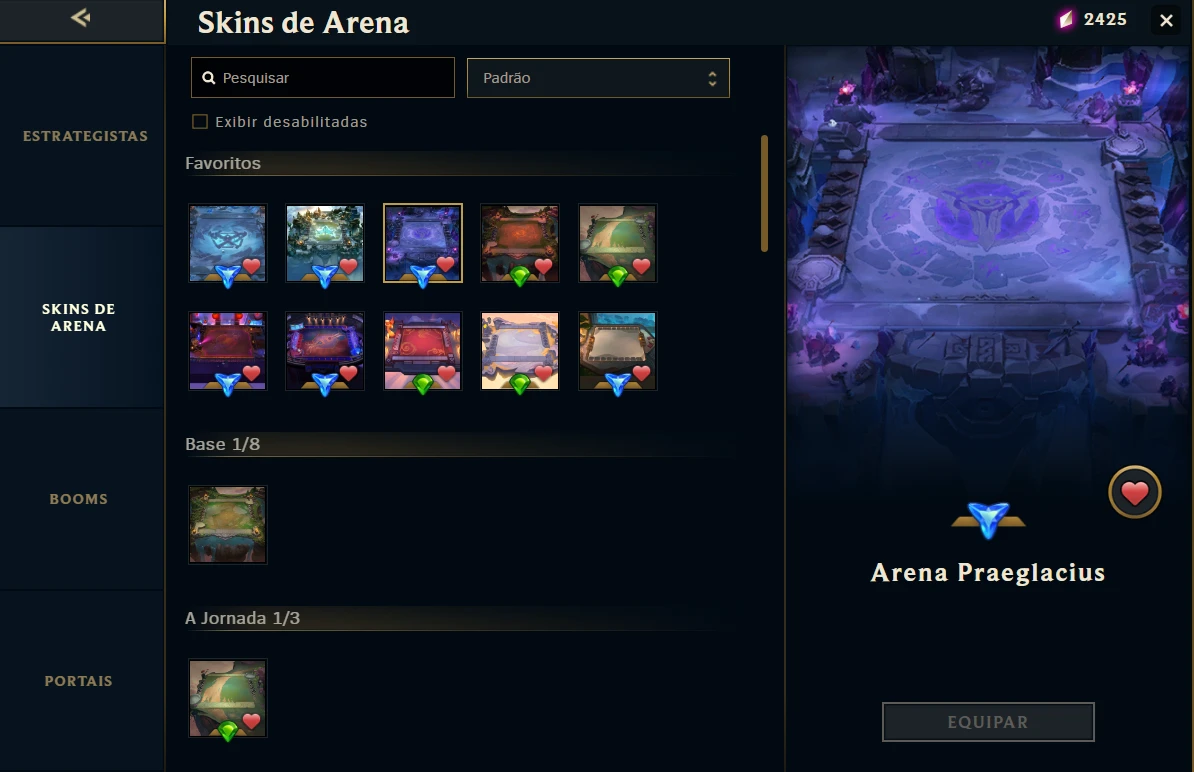This screenshot has width=1194, height=772.
Task: Click the Equipar button
Action: tap(988, 722)
